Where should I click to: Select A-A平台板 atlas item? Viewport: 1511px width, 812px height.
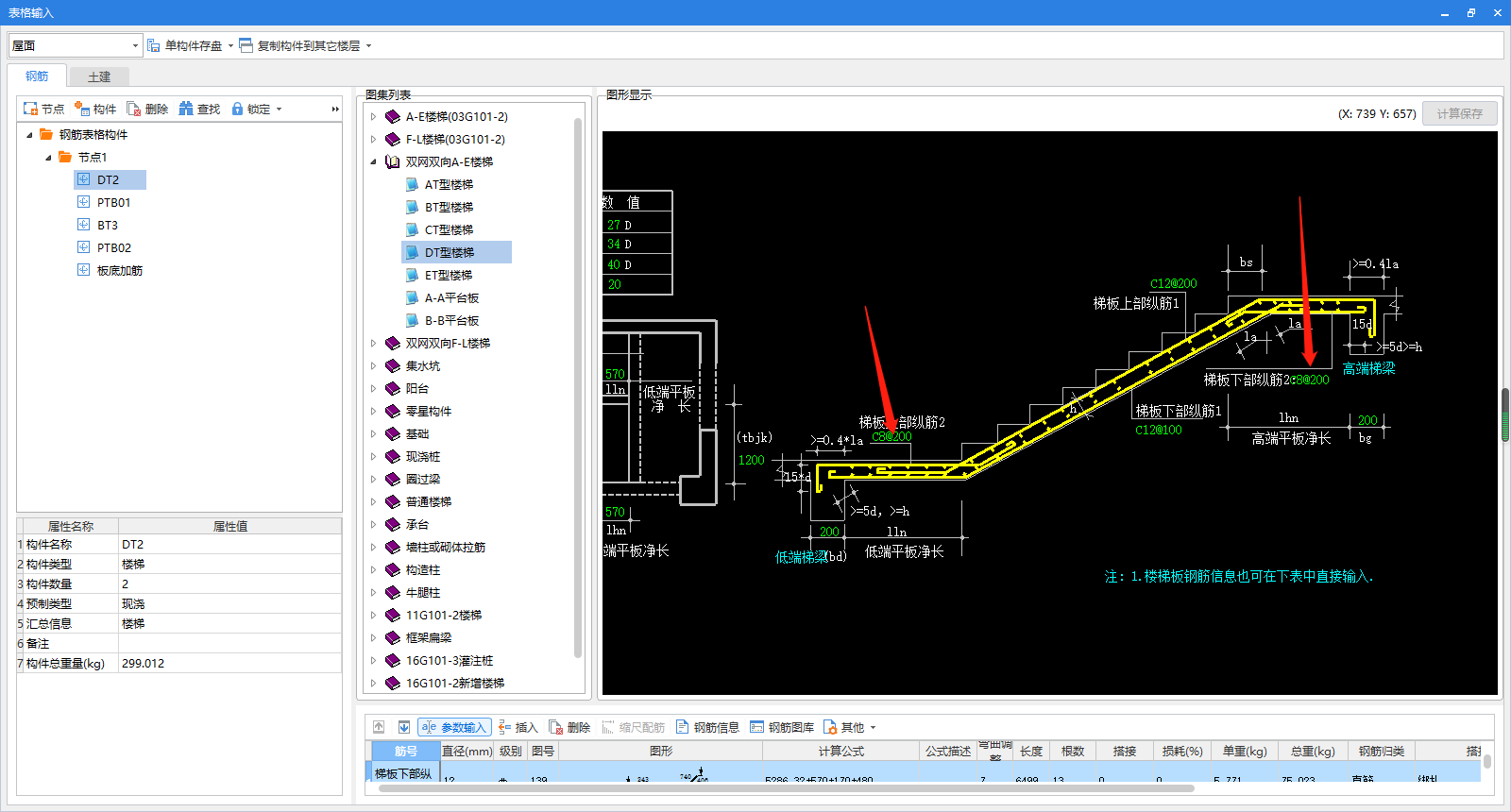[x=451, y=298]
